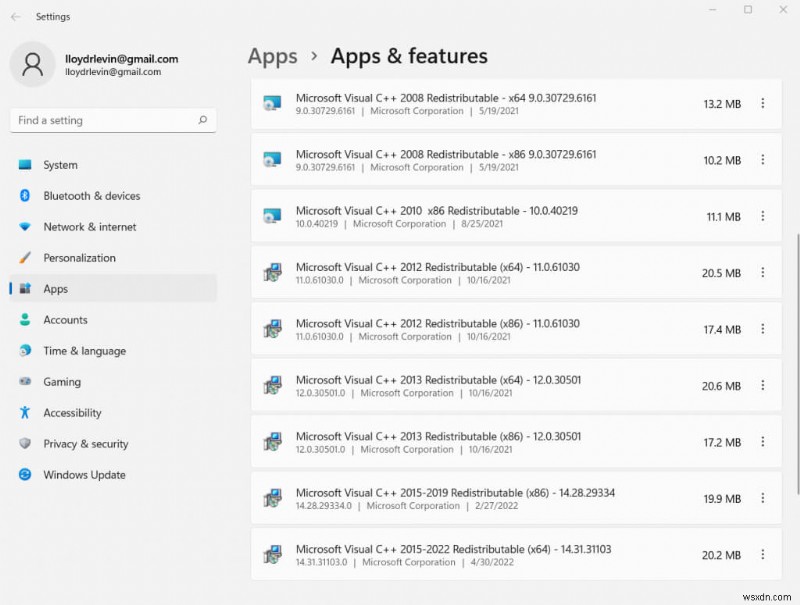
Task: Go to Bluetooth & devices
Action: tap(113, 196)
